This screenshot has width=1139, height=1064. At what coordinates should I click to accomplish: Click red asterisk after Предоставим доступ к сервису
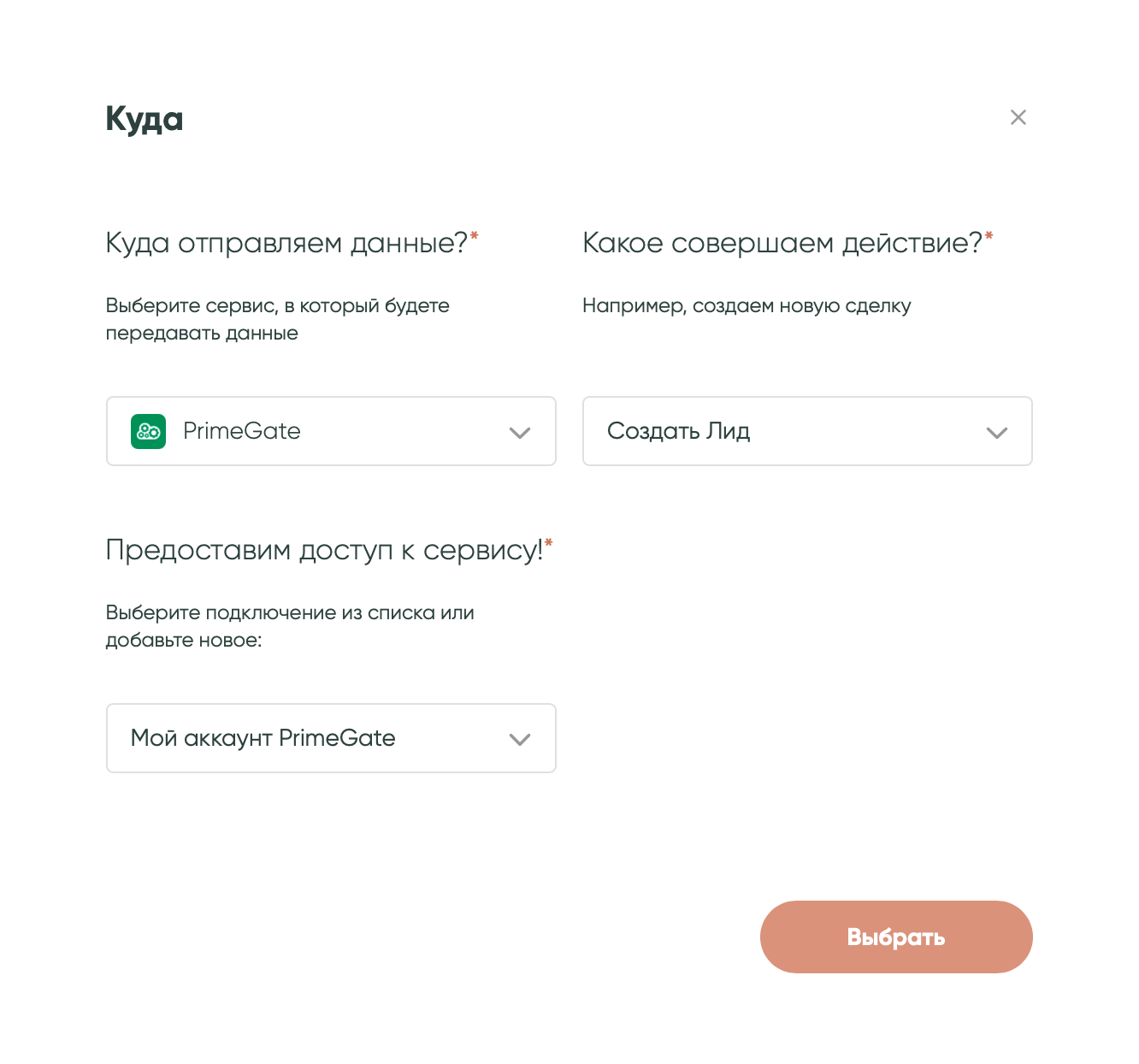[x=549, y=543]
